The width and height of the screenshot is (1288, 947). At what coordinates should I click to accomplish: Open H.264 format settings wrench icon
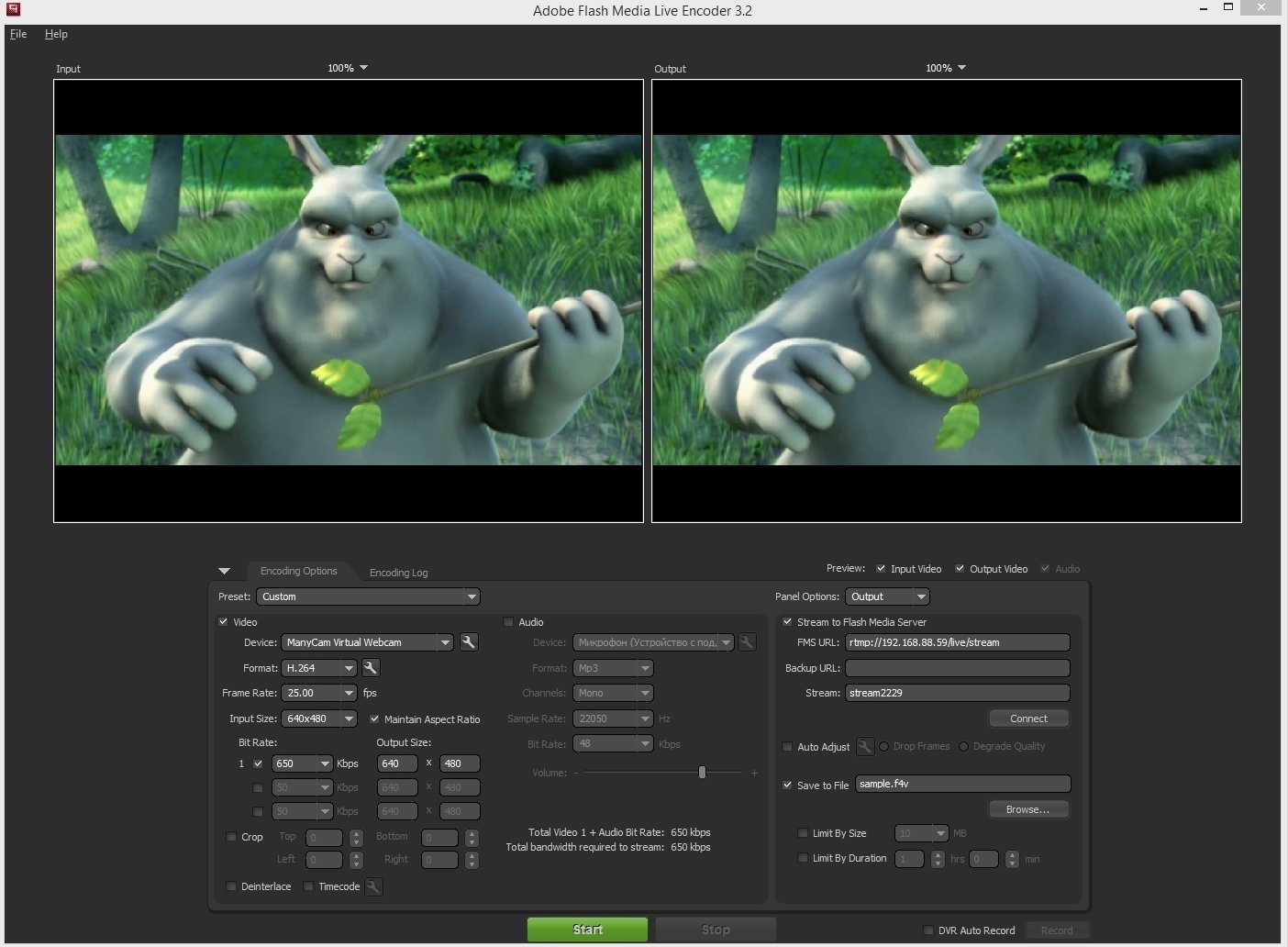(x=371, y=668)
